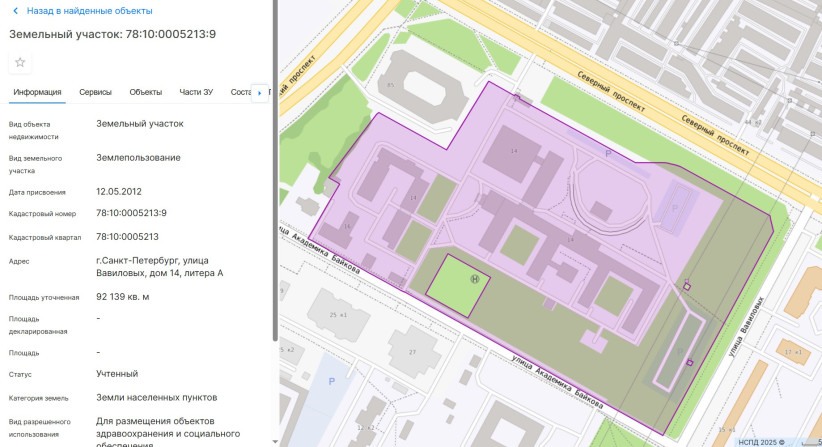This screenshot has height=447, width=822.
Task: Open the Объекты tab
Action: [x=145, y=92]
